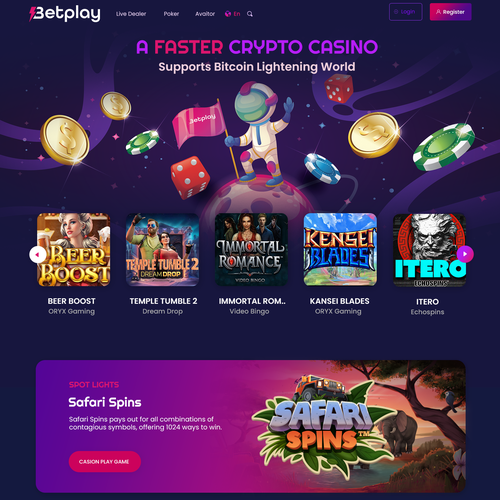The width and height of the screenshot is (500, 500).
Task: Click the Login button
Action: point(406,12)
